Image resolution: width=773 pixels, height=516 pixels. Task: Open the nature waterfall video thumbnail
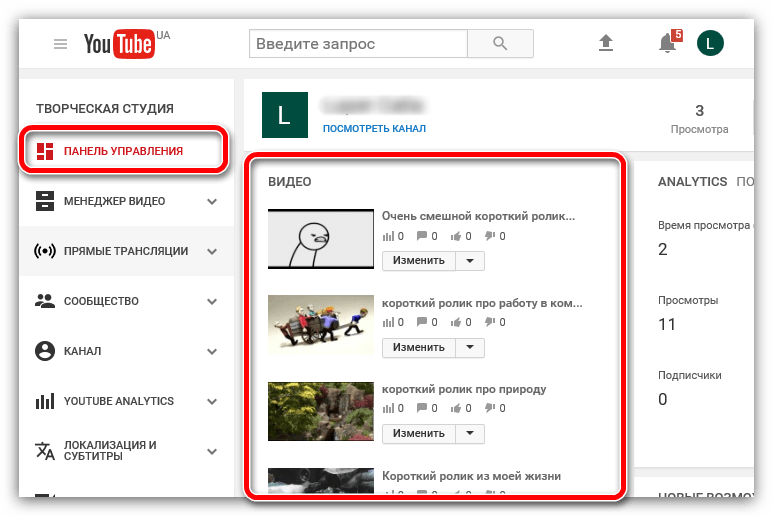click(321, 411)
